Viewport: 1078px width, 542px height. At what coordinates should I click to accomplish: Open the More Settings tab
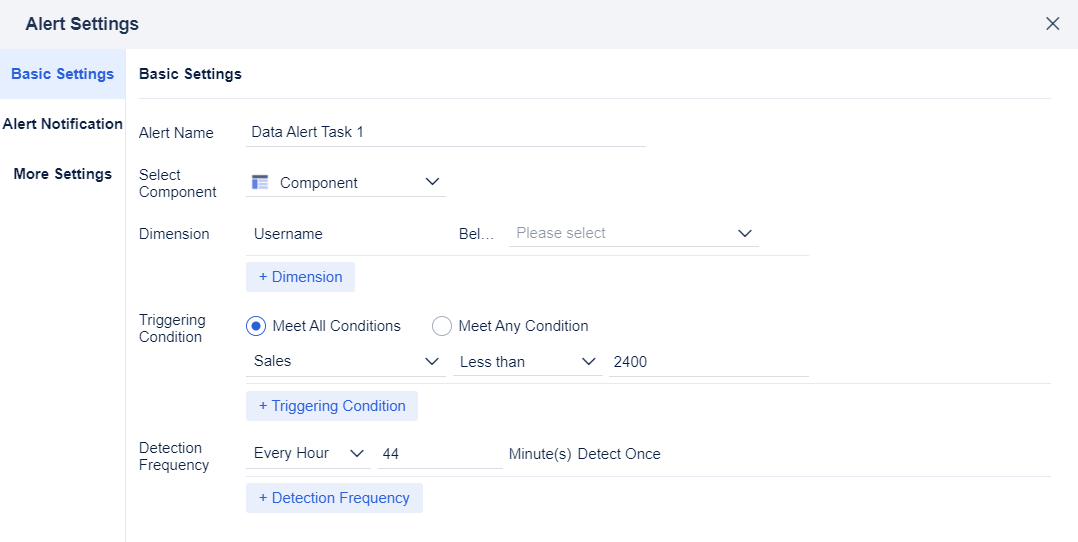(x=63, y=174)
